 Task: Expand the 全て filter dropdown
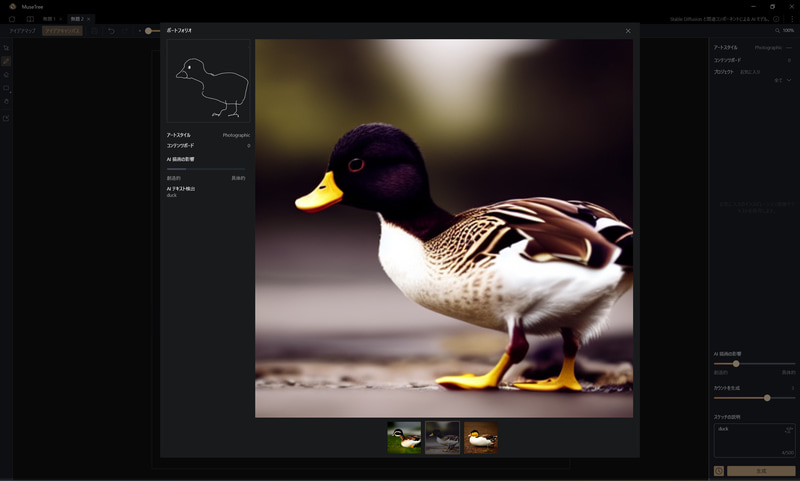pos(783,80)
